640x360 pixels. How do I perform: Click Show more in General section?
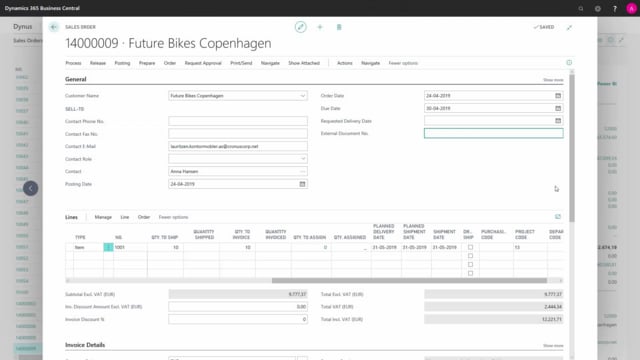[553, 80]
